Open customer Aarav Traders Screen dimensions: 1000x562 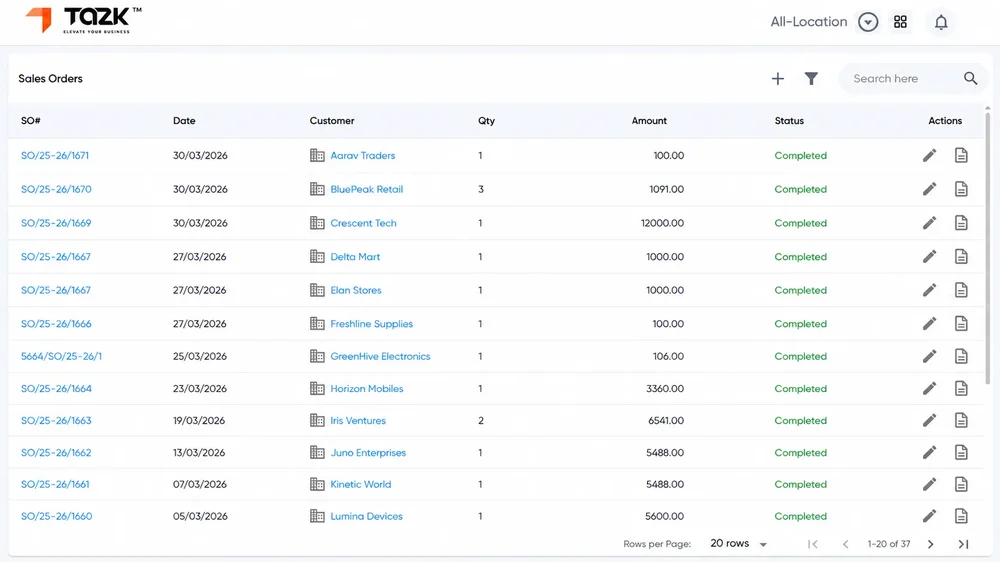click(x=362, y=155)
